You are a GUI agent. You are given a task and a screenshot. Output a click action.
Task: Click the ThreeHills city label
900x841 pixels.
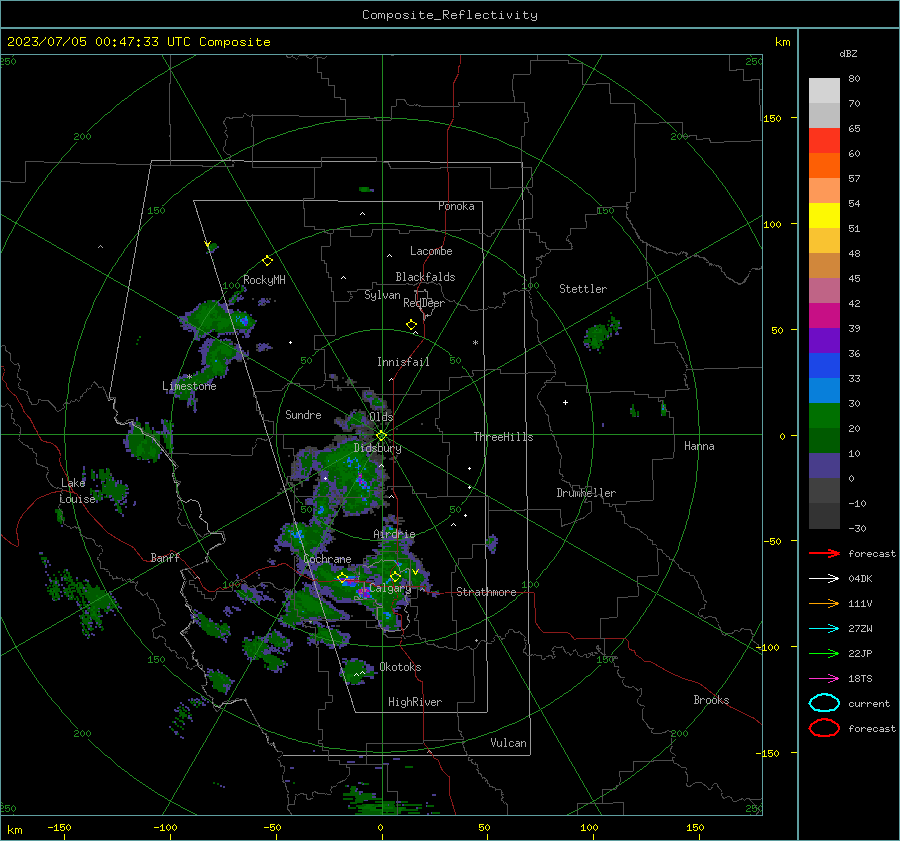503,437
